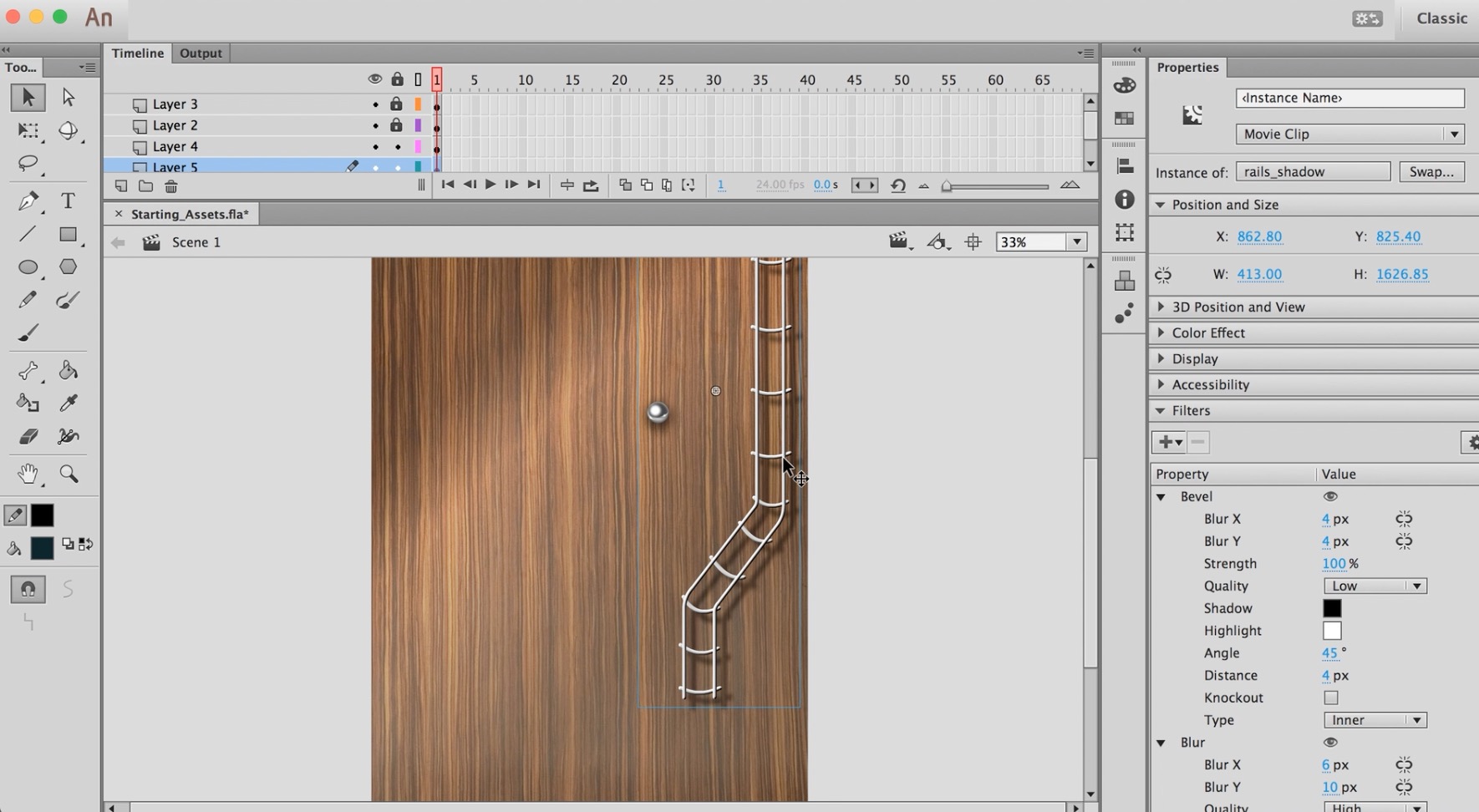Expand the Color Effect section
Viewport: 1479px width, 812px height.
(1207, 332)
